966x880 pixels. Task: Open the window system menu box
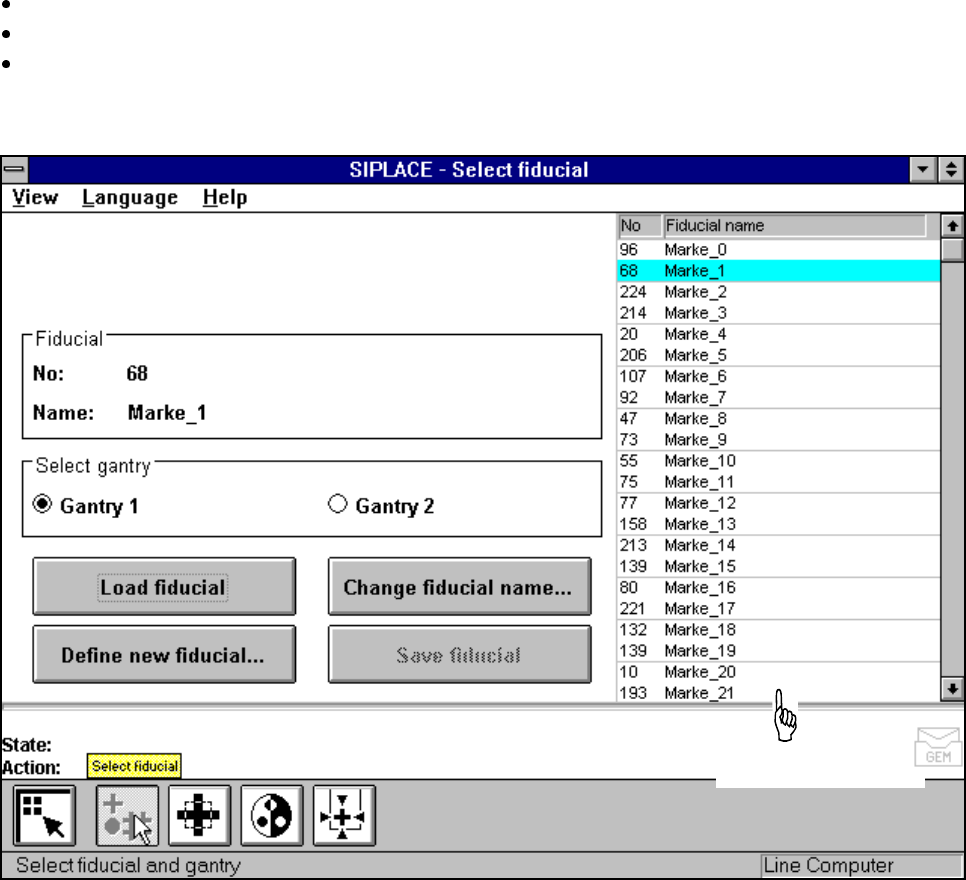pyautogui.click(x=14, y=169)
